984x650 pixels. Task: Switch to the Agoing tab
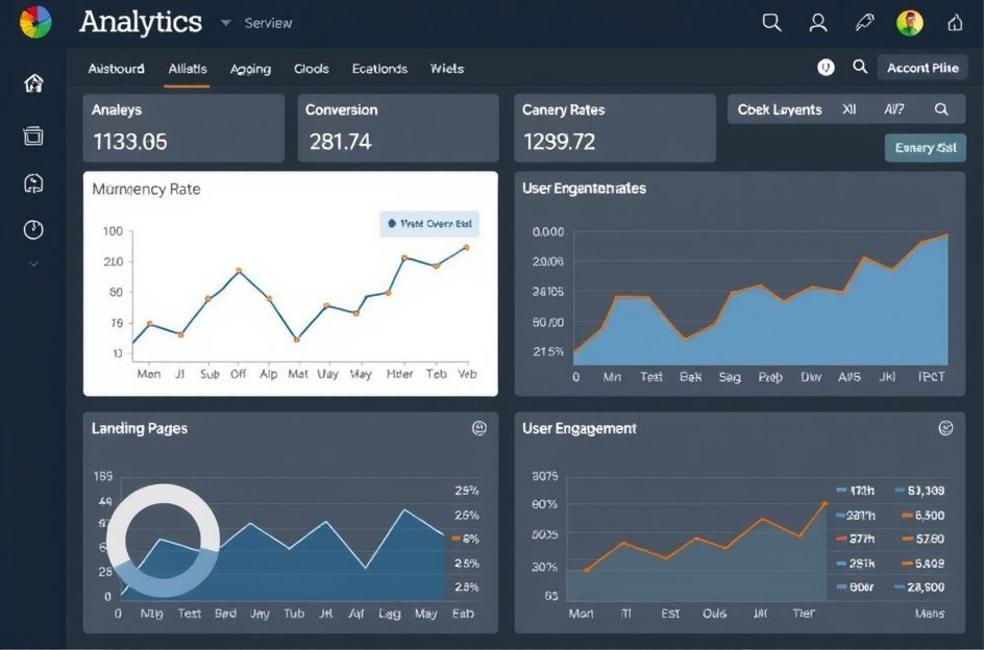point(250,69)
